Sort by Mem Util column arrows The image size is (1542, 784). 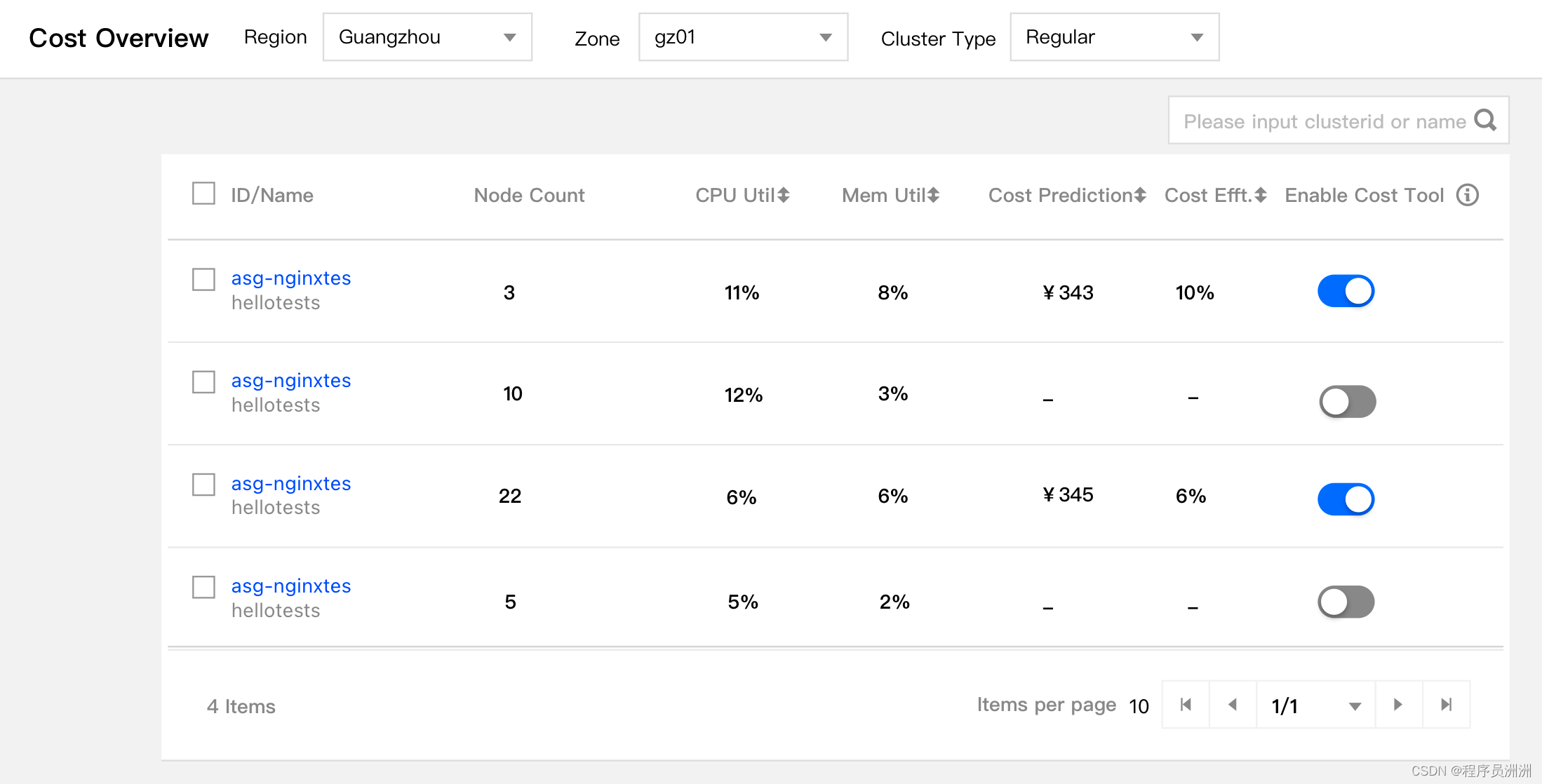click(x=933, y=195)
